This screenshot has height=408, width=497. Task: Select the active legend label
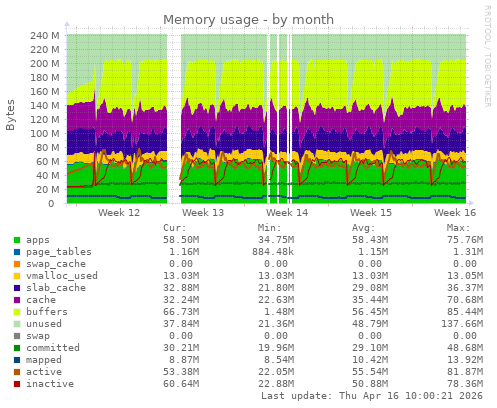[x=44, y=372]
